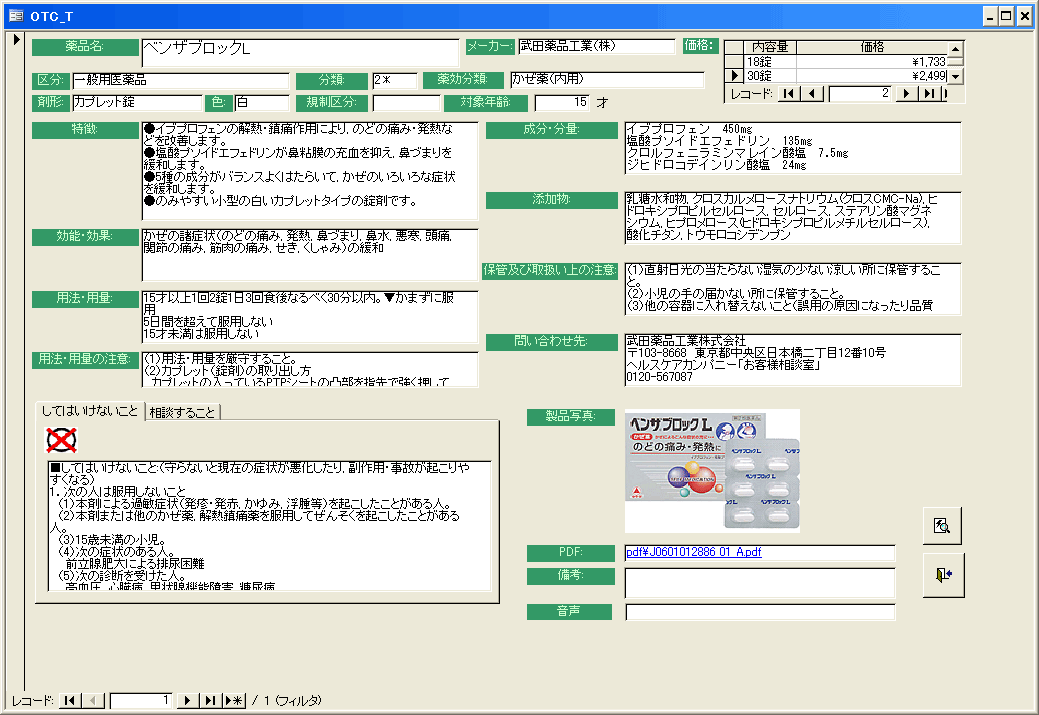The width and height of the screenshot is (1039, 715).
Task: Select the 18錠 row selector in price table
Action: point(734,62)
